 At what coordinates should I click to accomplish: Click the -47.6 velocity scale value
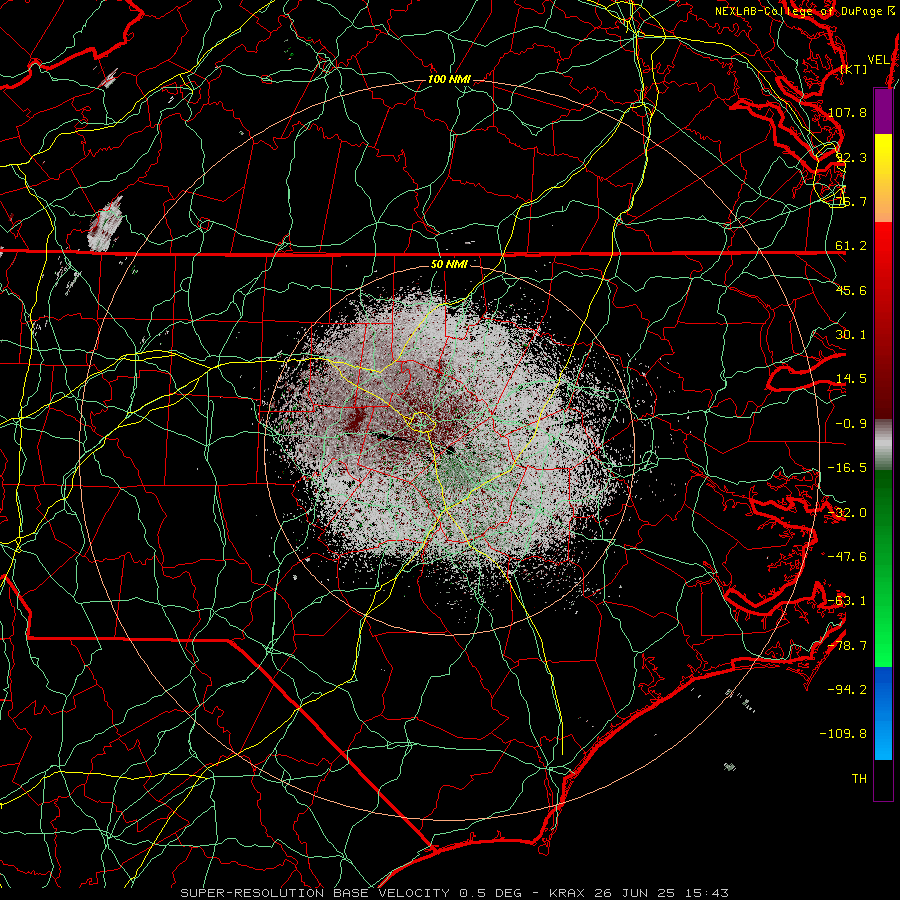[847, 557]
